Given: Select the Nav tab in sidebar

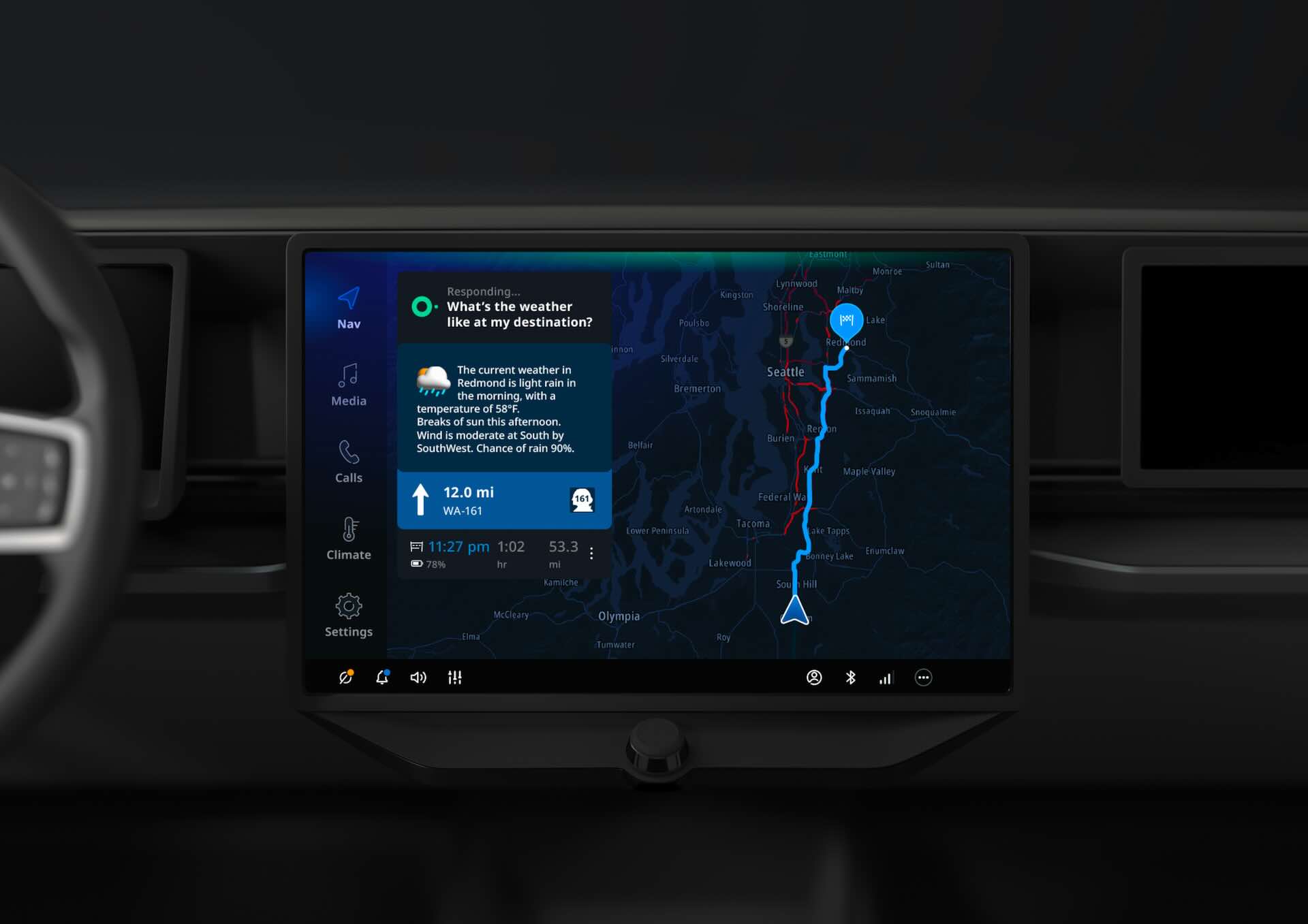Looking at the screenshot, I should click(x=350, y=307).
